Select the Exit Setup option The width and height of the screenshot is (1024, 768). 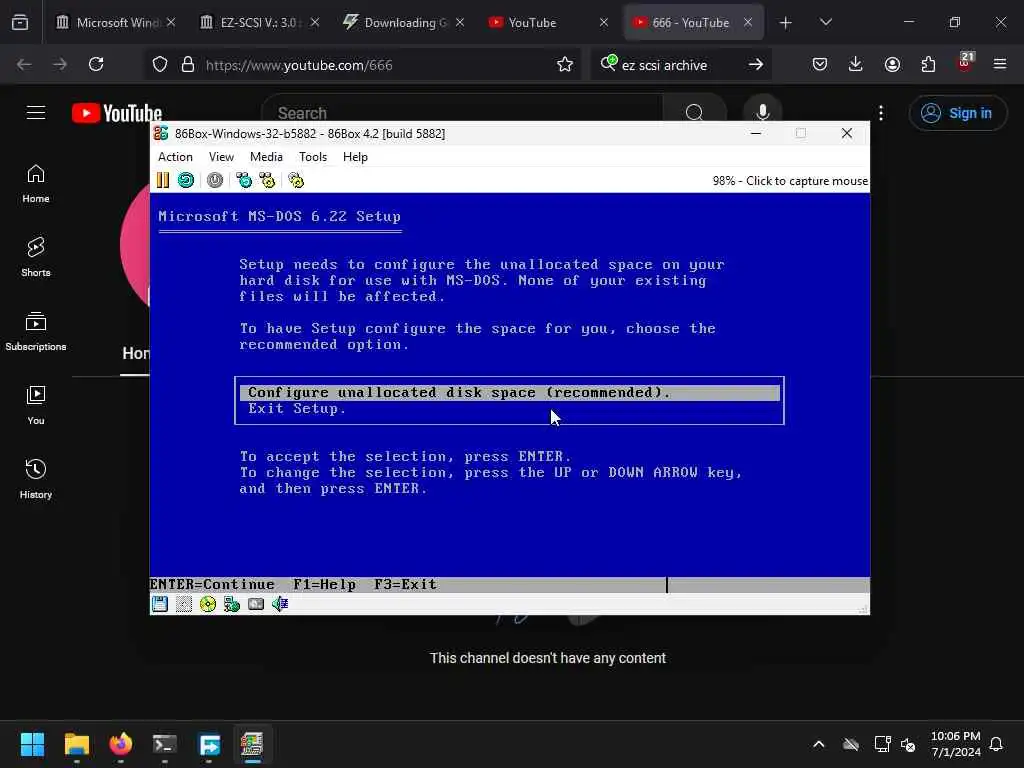point(297,409)
